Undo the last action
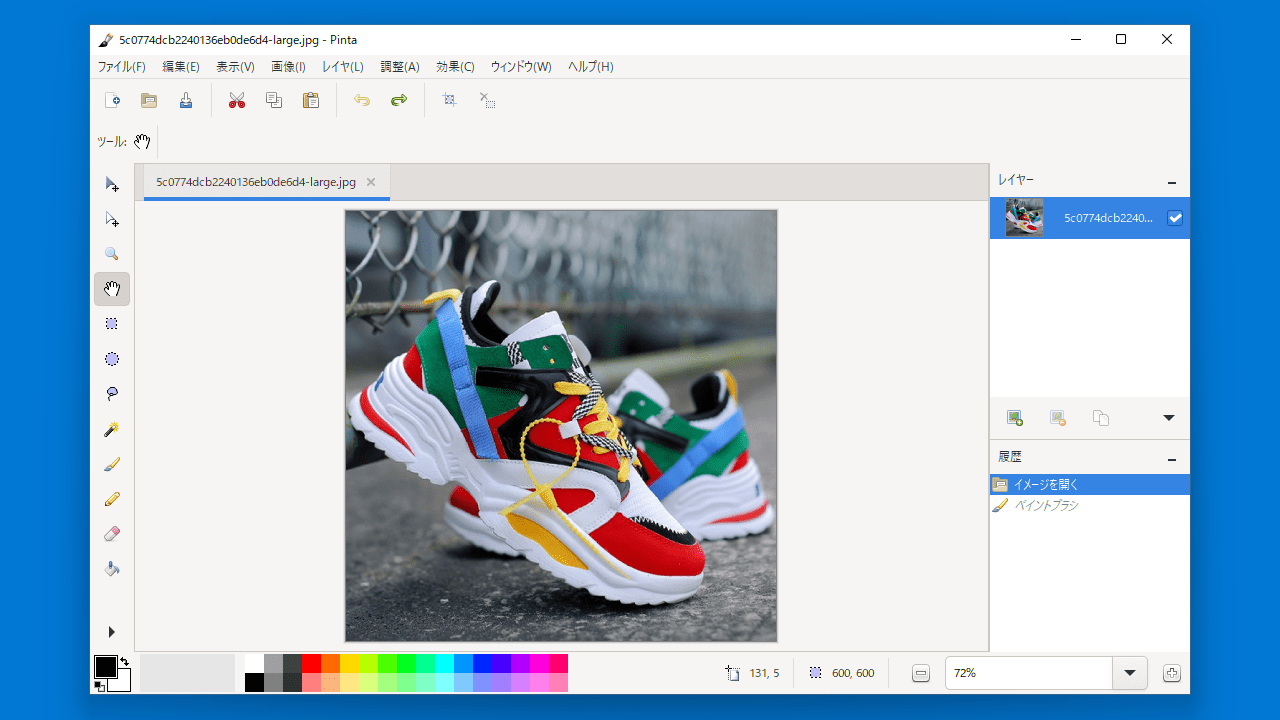 362,100
